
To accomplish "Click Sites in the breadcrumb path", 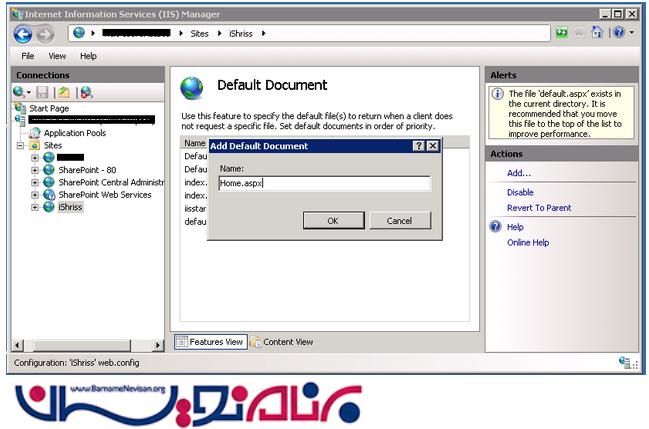I will (200, 34).
